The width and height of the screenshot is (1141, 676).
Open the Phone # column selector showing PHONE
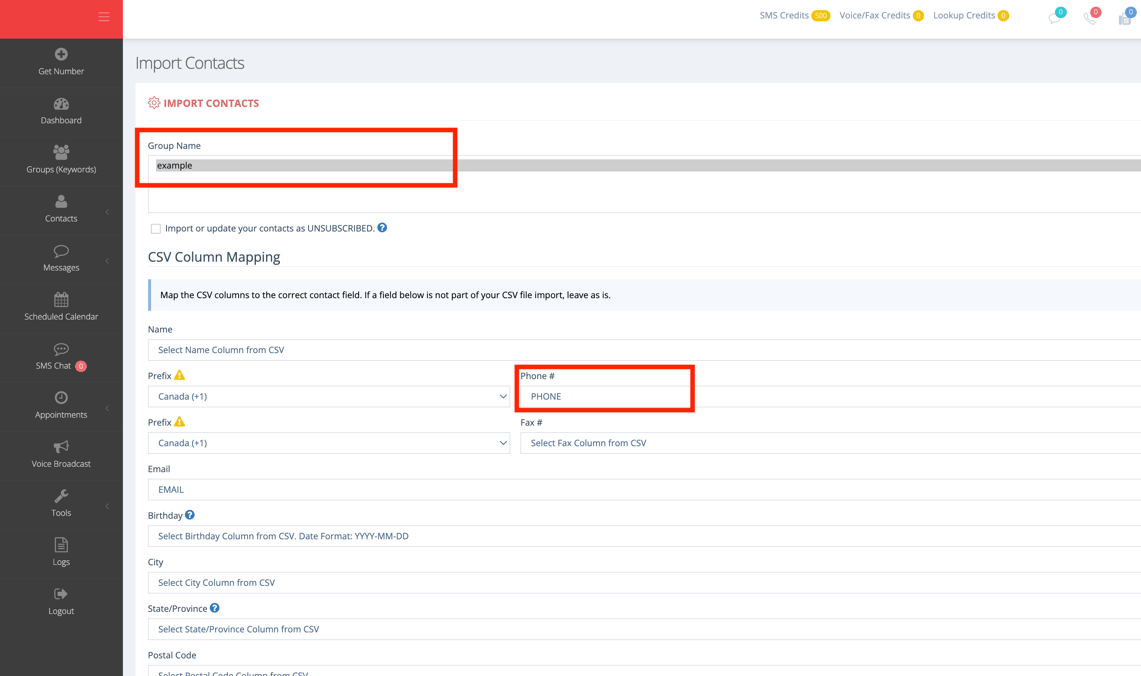click(830, 397)
